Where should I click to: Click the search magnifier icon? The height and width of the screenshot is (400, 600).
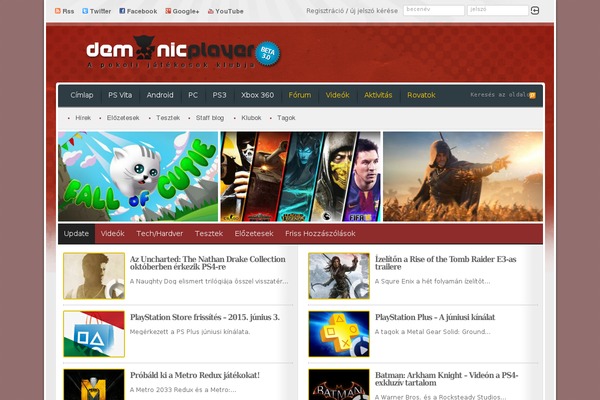tap(532, 96)
